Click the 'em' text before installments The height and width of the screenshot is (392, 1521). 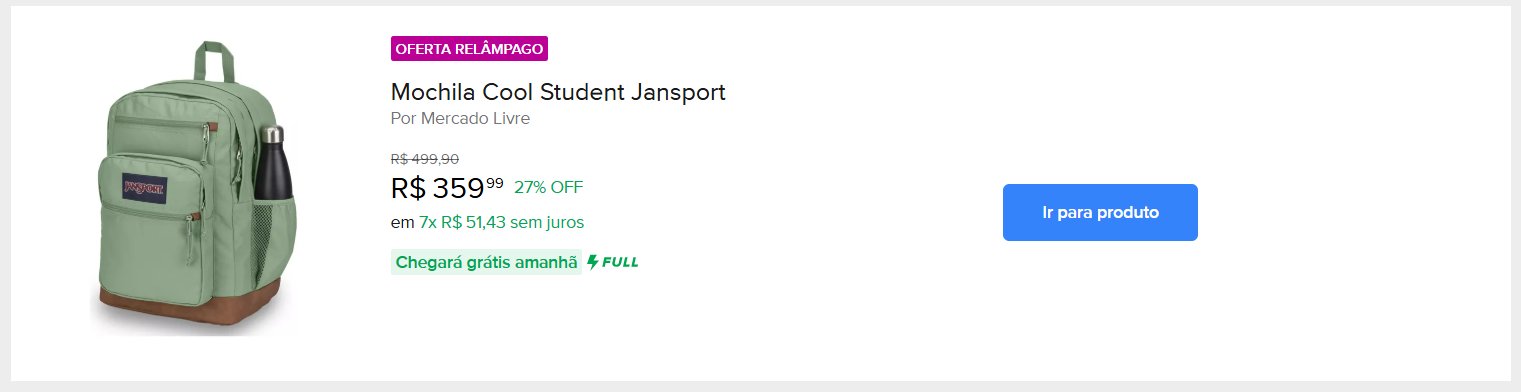click(x=402, y=222)
